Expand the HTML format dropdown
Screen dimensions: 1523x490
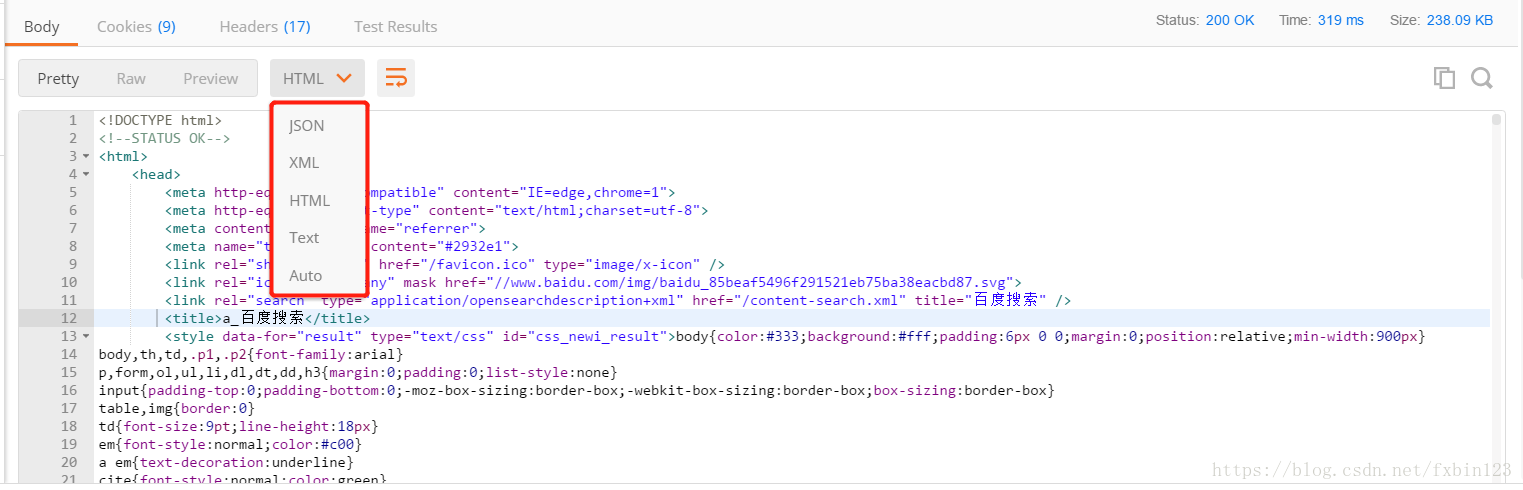[317, 78]
